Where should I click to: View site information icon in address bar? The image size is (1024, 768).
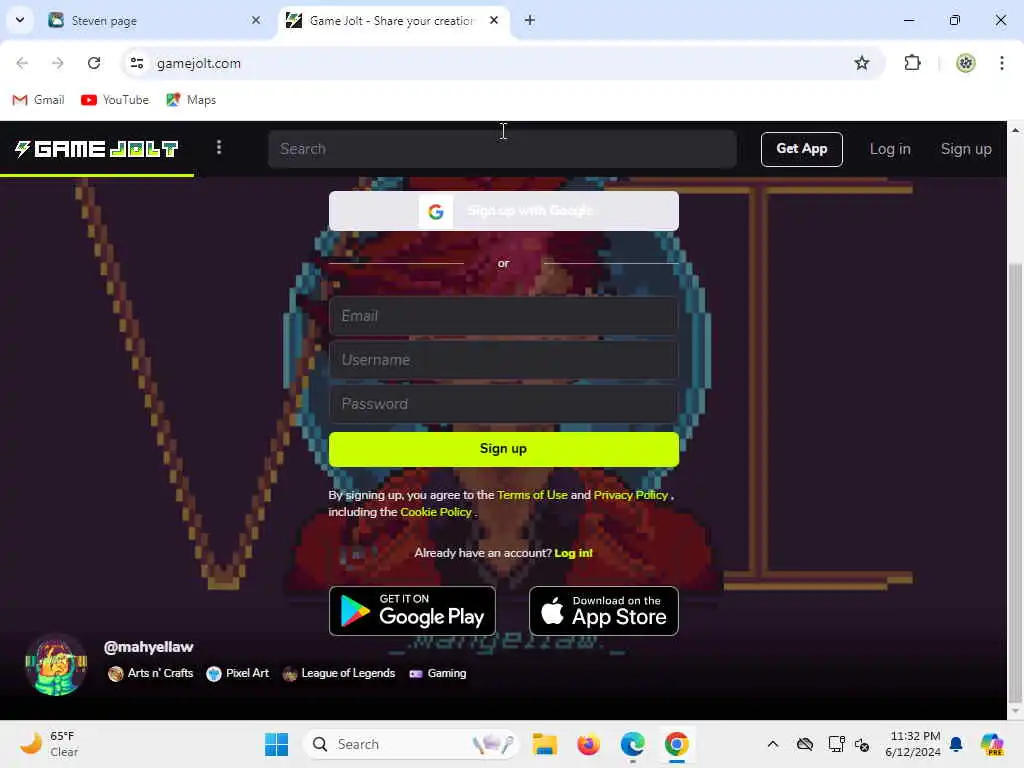136,63
